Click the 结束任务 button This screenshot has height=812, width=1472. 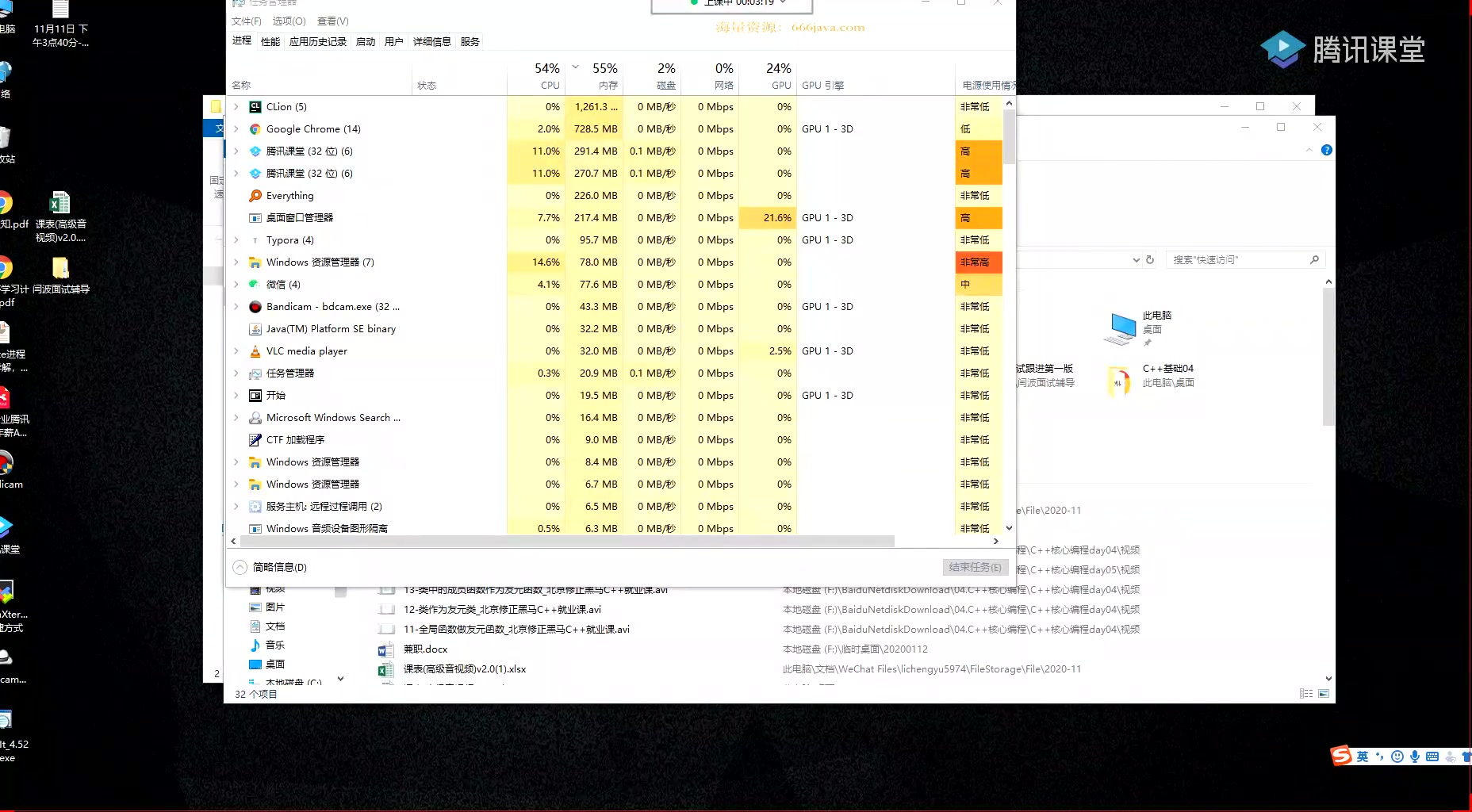(976, 568)
